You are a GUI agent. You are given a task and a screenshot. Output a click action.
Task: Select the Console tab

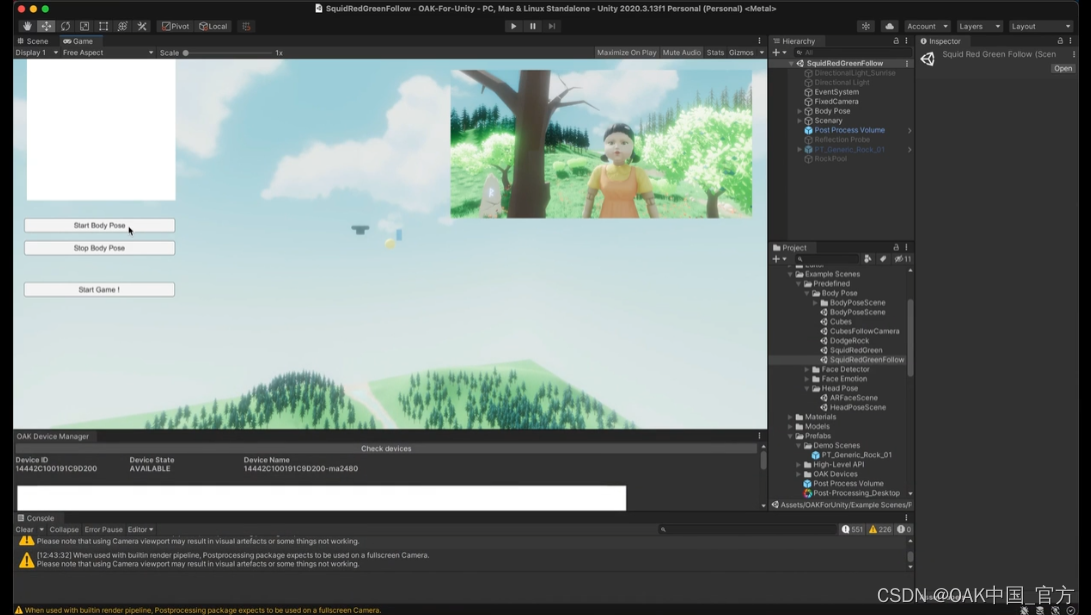35,518
